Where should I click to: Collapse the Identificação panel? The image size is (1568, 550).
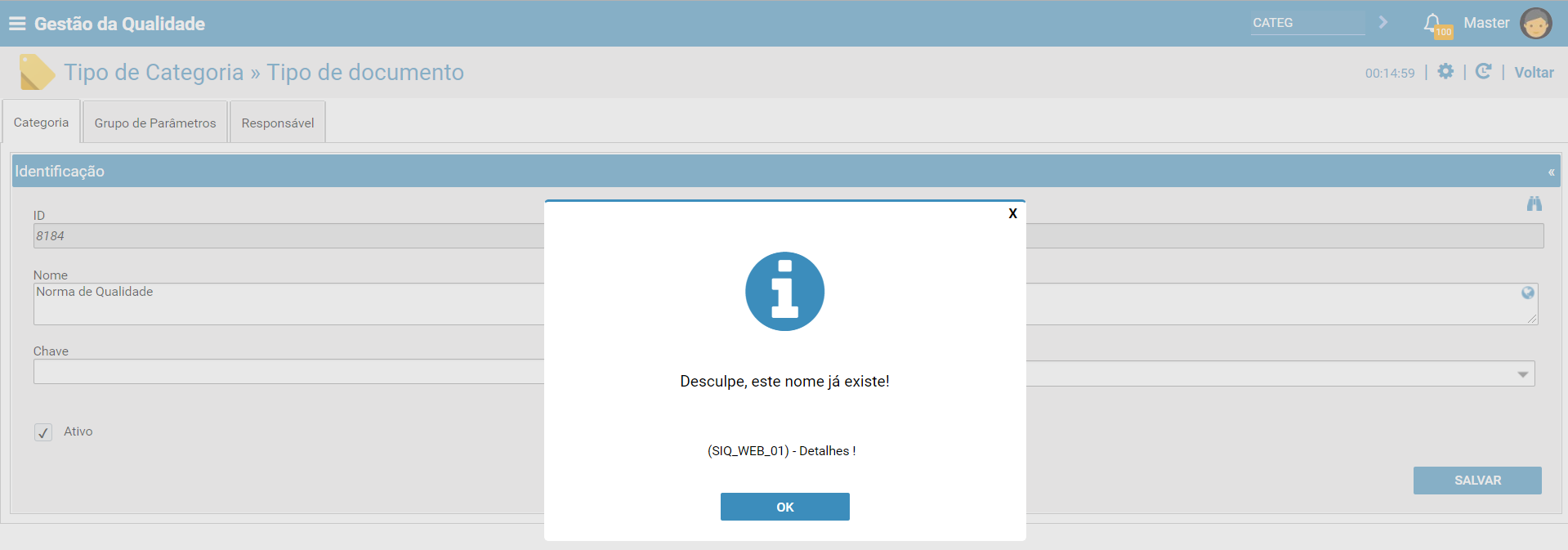tap(1550, 172)
